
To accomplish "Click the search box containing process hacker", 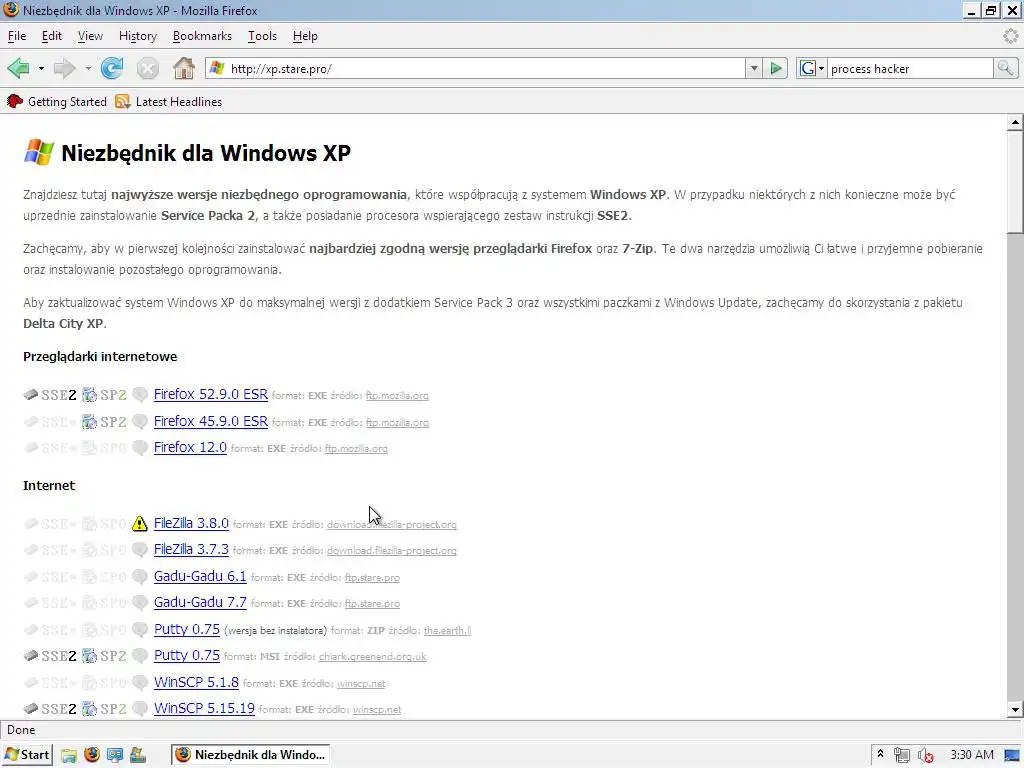I will pyautogui.click(x=910, y=68).
